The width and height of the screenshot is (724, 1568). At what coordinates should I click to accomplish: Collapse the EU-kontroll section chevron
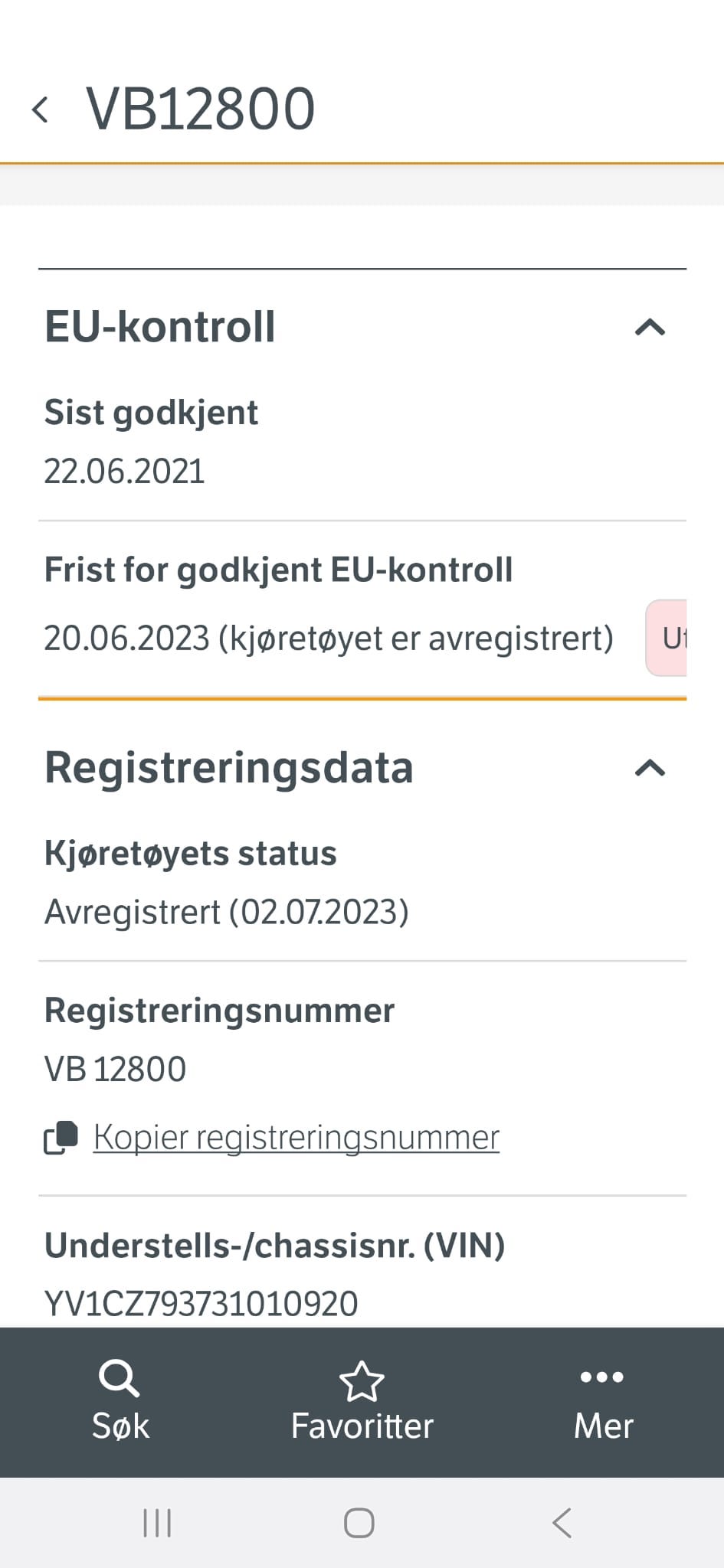click(650, 328)
